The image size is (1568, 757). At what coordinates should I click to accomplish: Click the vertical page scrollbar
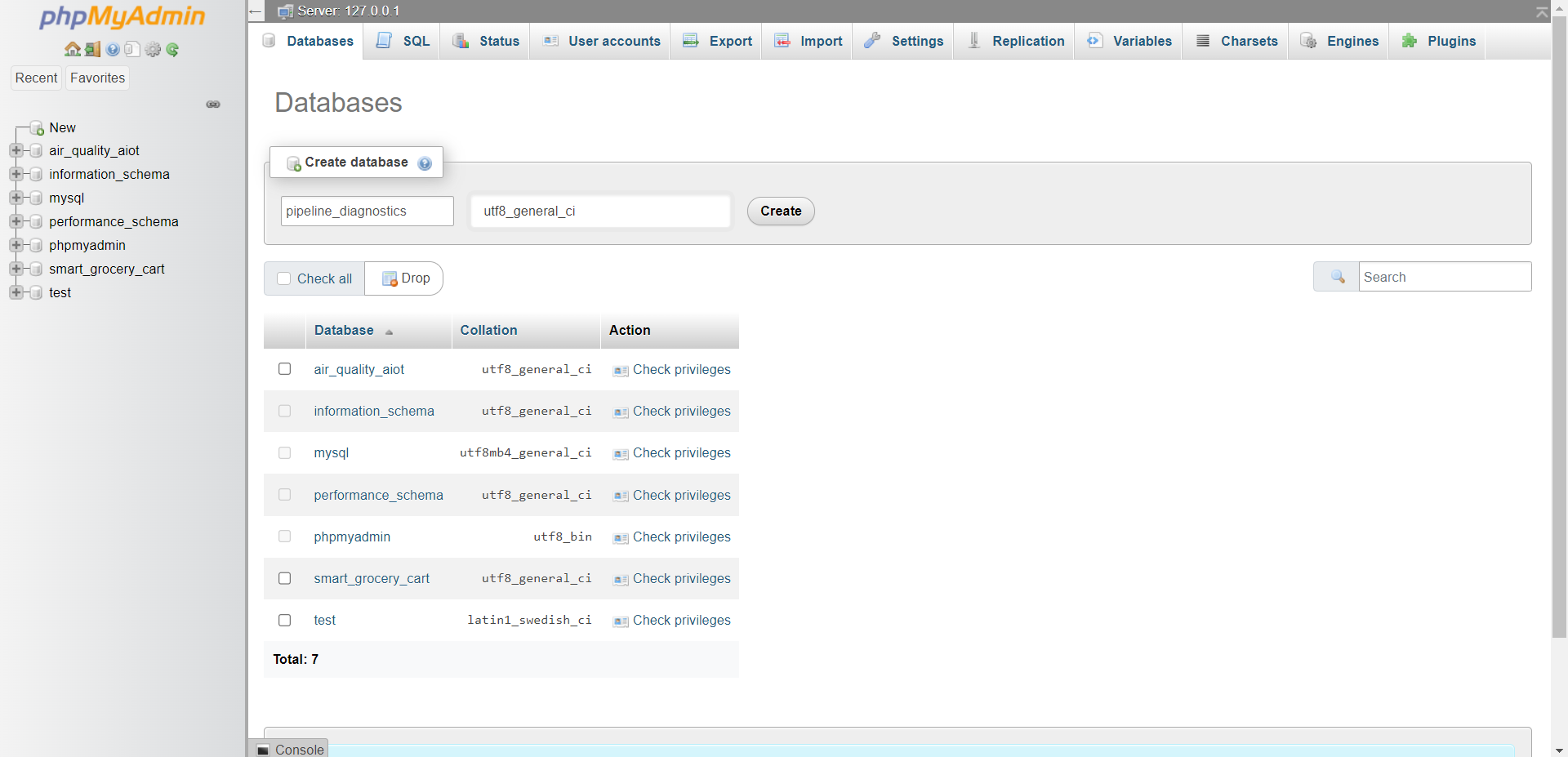click(x=1559, y=327)
